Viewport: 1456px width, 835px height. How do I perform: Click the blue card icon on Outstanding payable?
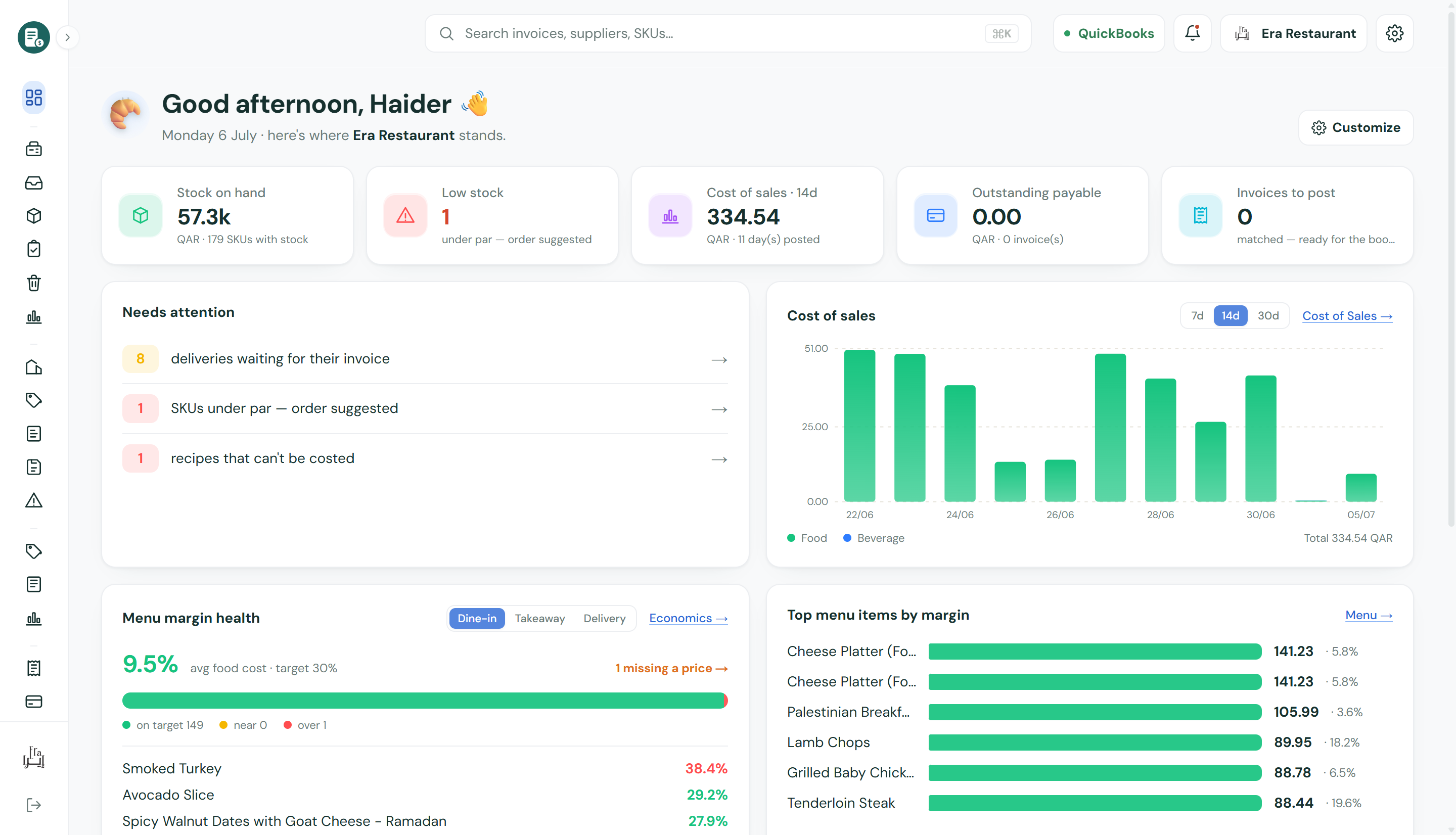coord(935,216)
